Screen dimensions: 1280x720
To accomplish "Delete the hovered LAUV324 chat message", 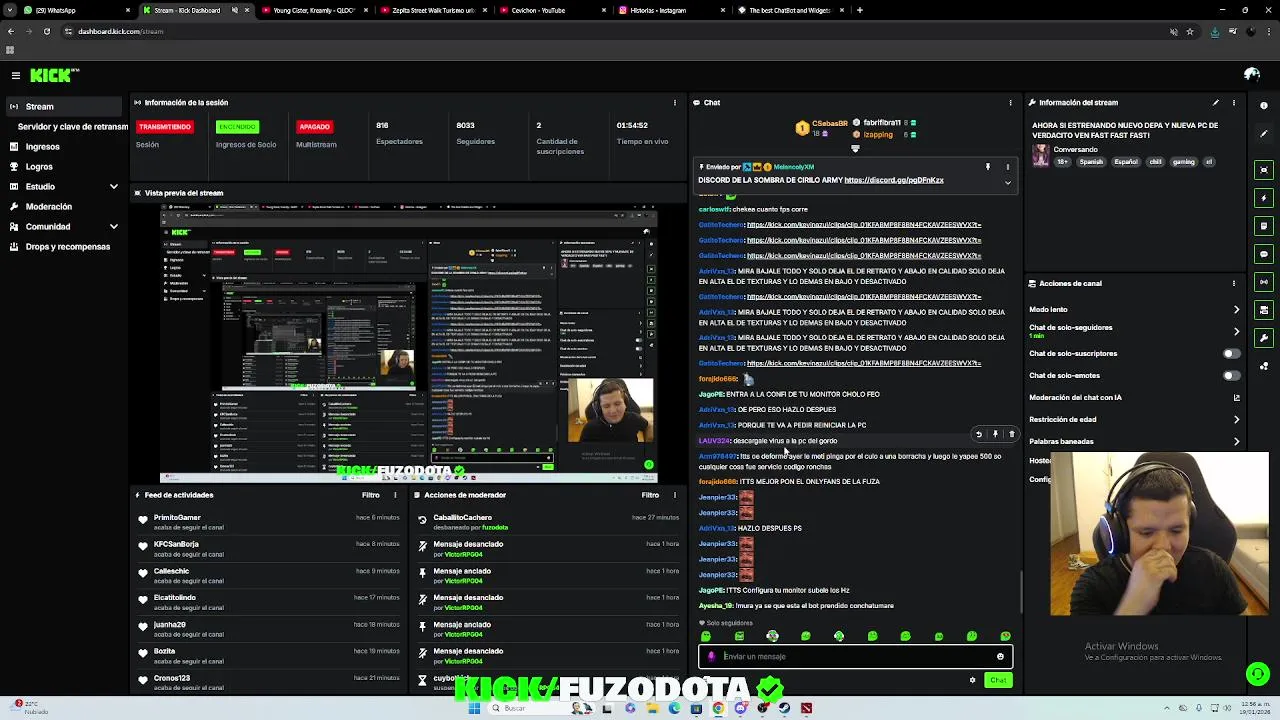I will point(1012,434).
